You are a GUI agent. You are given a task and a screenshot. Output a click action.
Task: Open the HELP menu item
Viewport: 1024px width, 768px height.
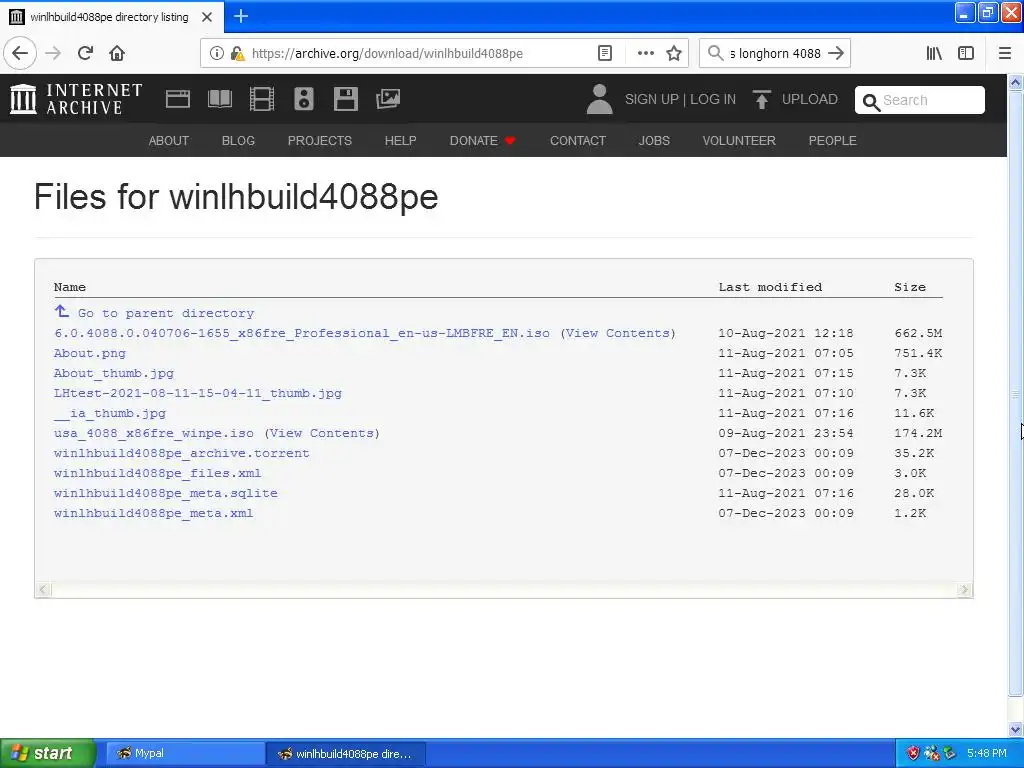coord(400,140)
